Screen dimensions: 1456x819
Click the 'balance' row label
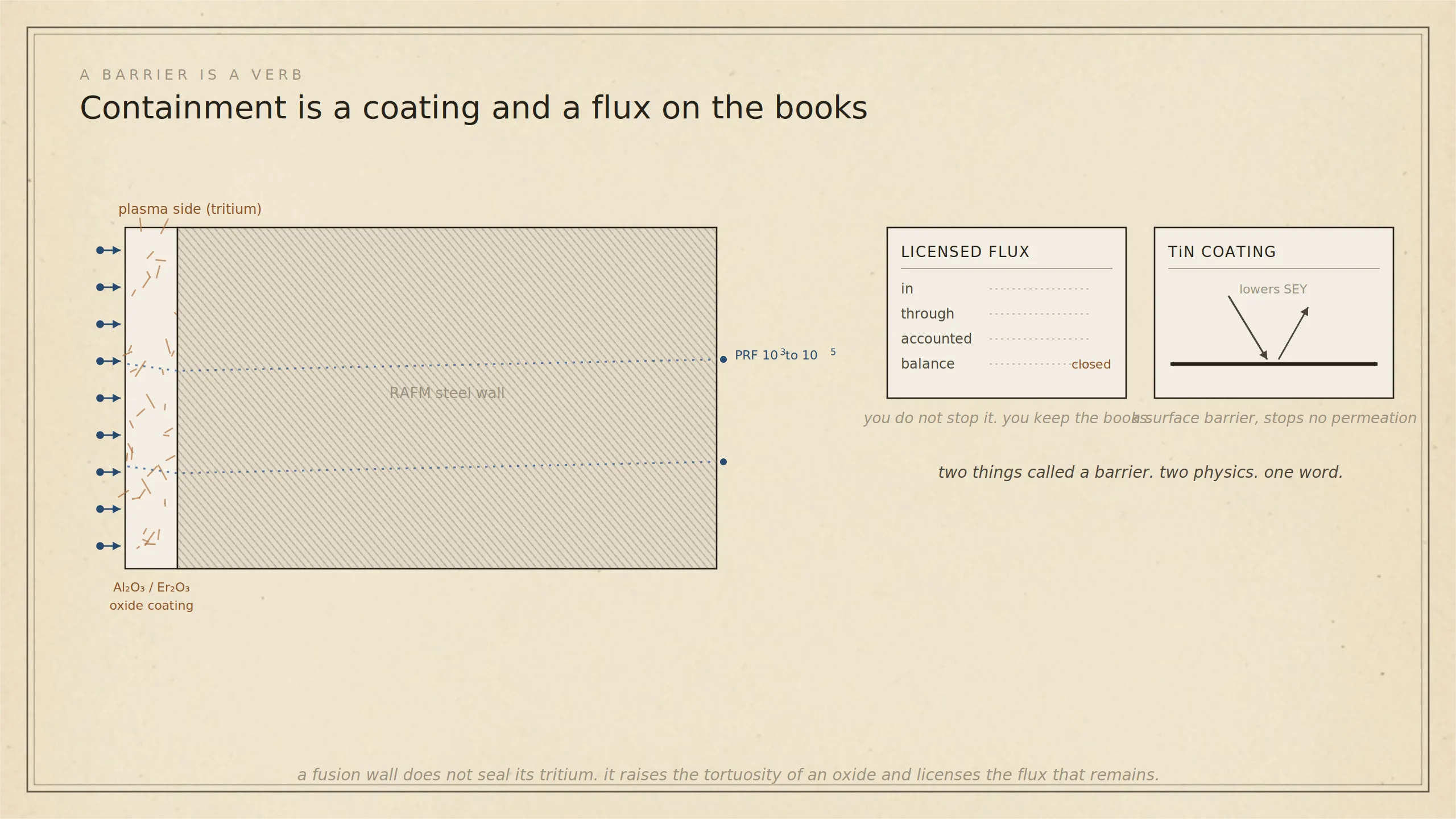point(928,364)
